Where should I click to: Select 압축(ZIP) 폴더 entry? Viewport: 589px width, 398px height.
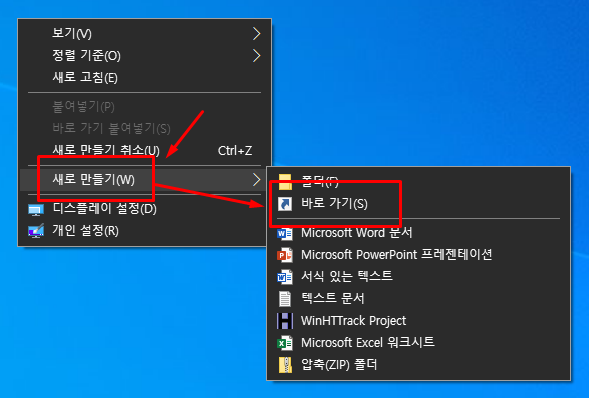[x=418, y=365]
